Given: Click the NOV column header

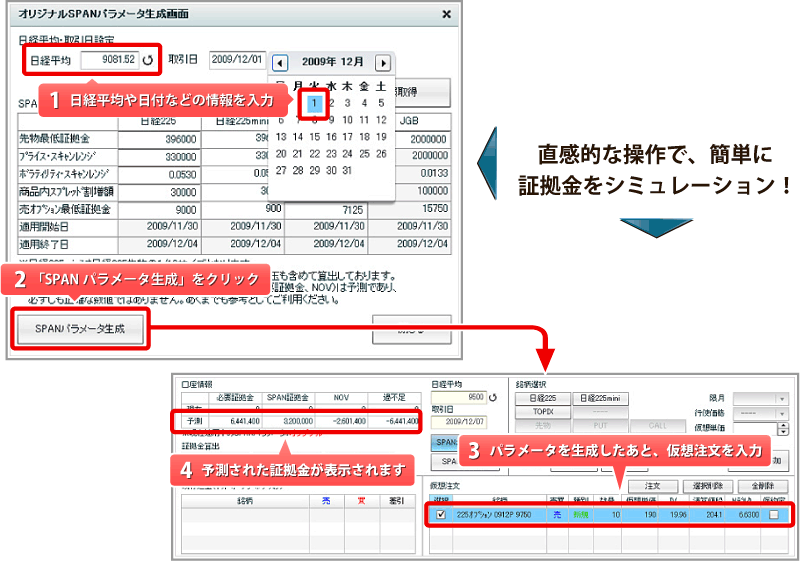Looking at the screenshot, I should tap(341, 397).
